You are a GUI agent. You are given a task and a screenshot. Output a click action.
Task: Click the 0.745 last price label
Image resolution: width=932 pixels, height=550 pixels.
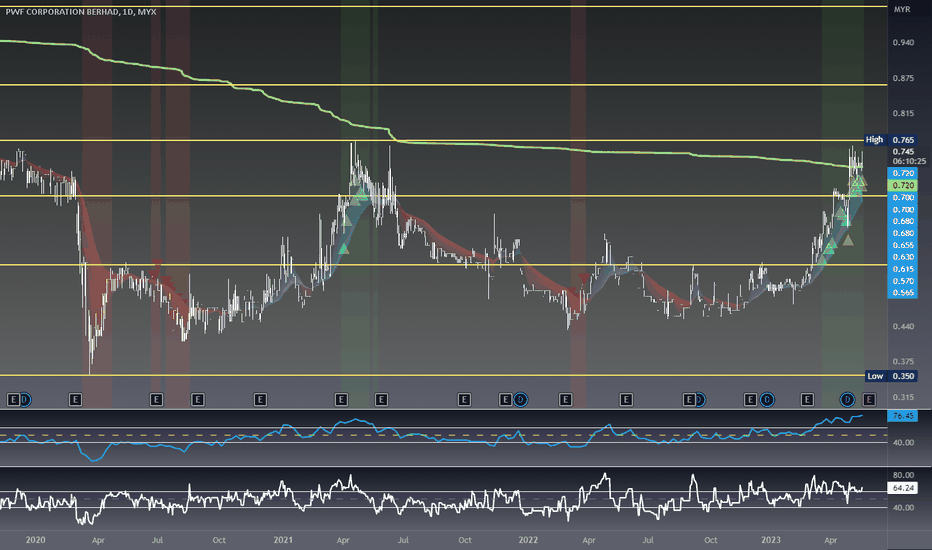(x=903, y=152)
